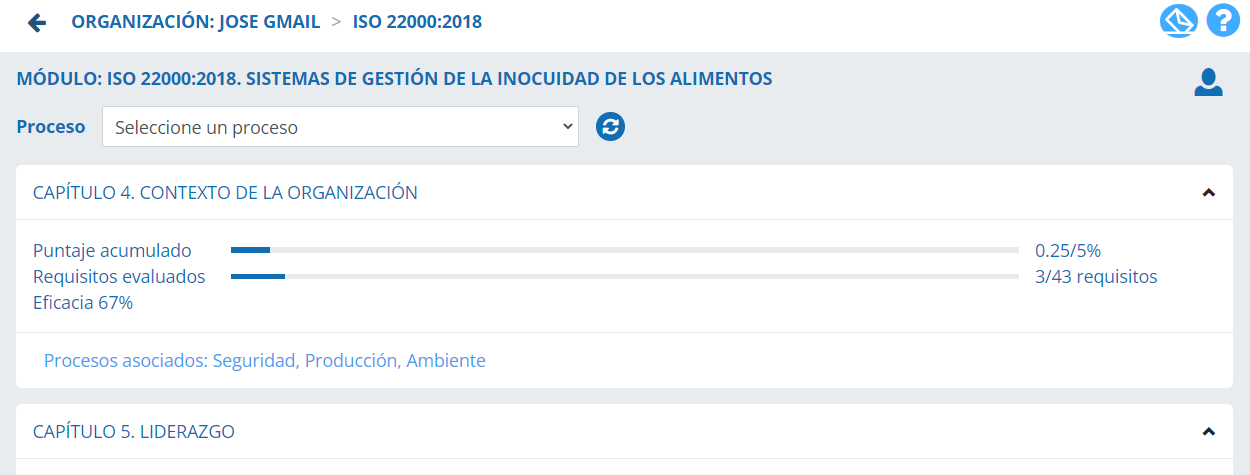Click the refresh icon beside Proceso

point(610,127)
